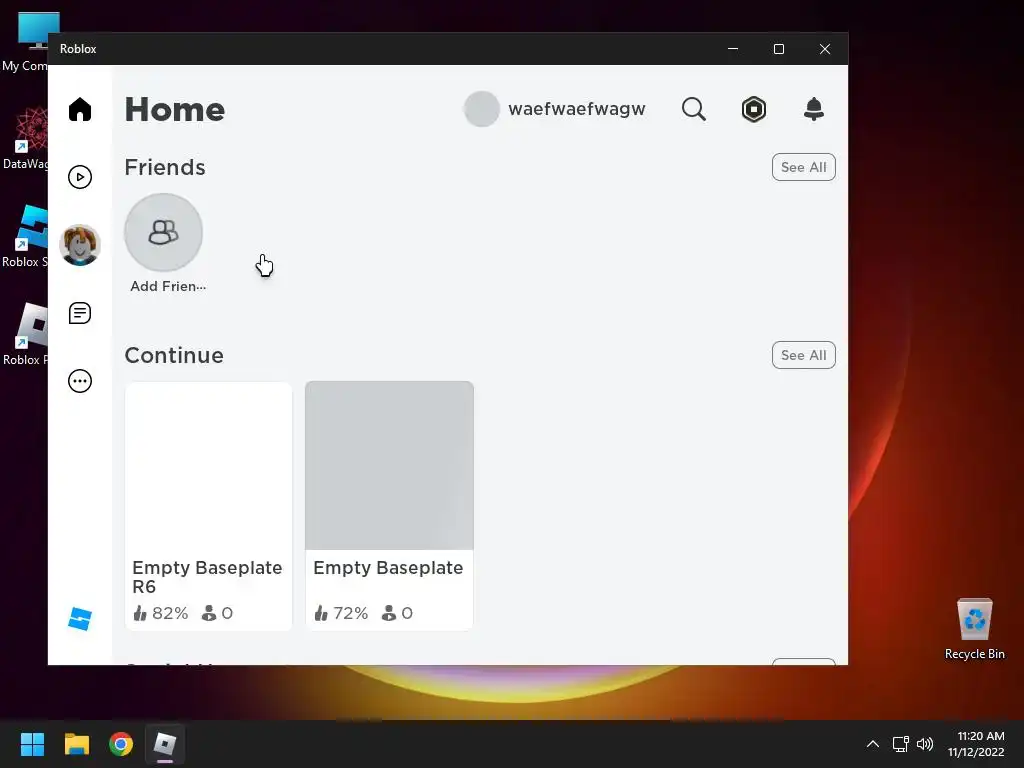Minimize the Roblox window

click(x=733, y=49)
